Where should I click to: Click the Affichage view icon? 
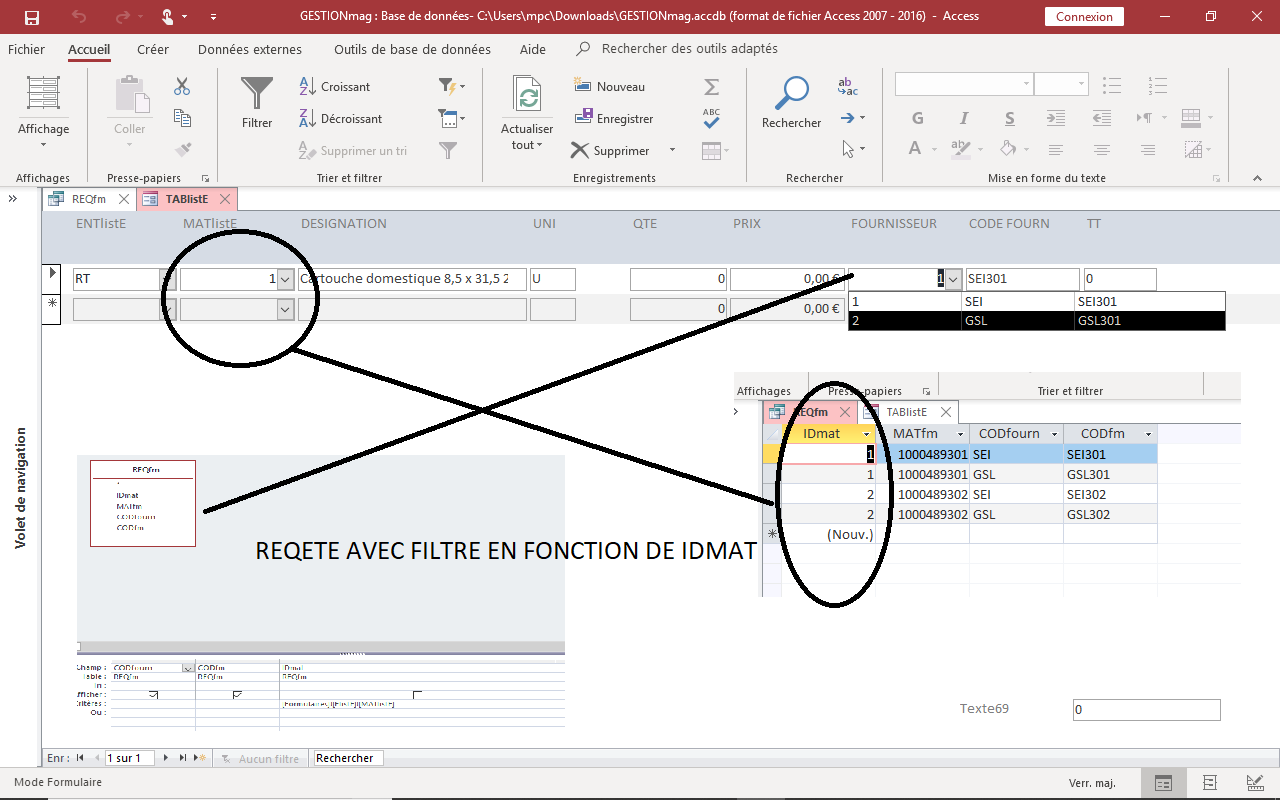(x=43, y=93)
